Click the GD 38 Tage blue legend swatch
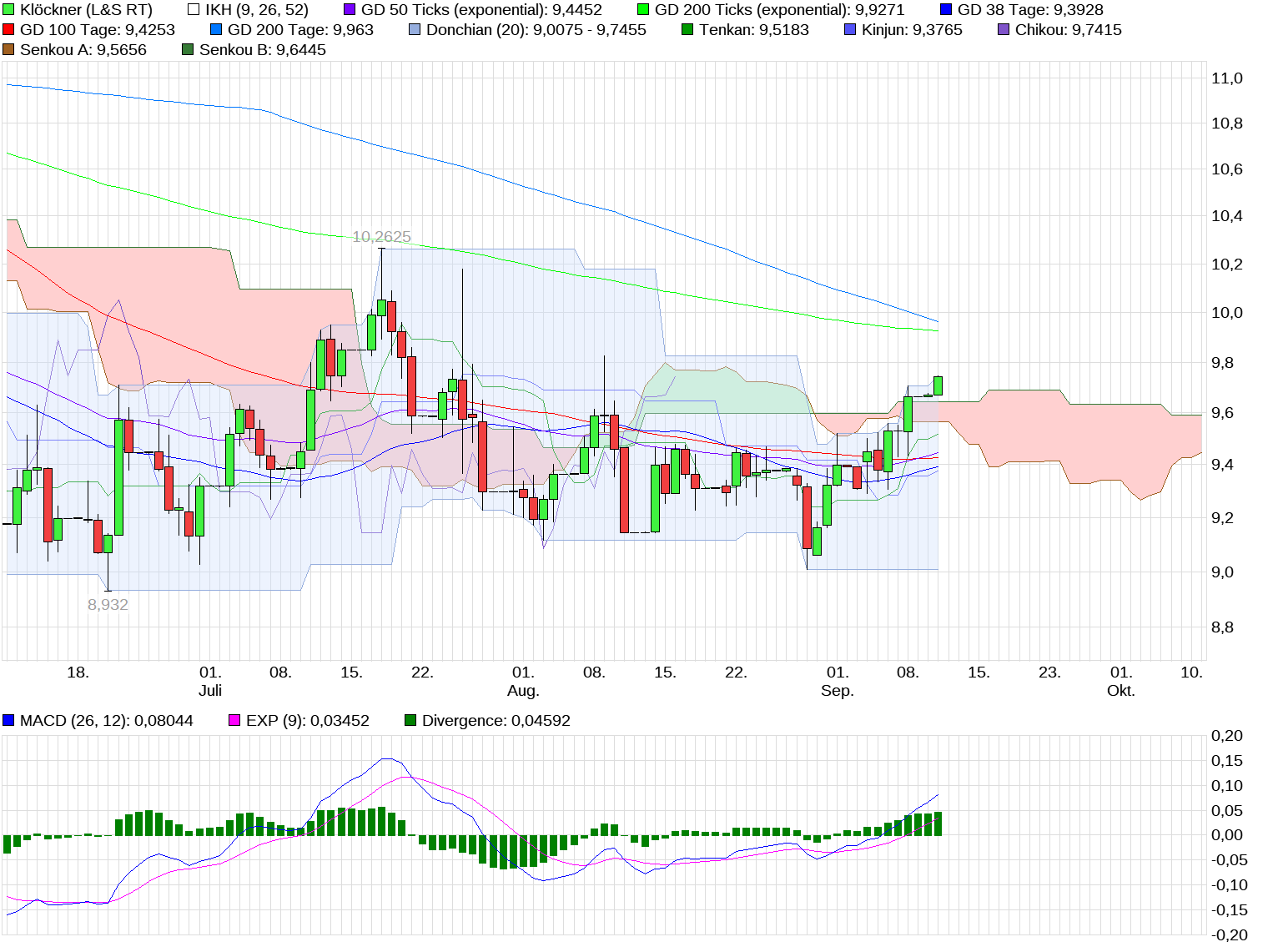This screenshot has height=952, width=1268. [946, 10]
